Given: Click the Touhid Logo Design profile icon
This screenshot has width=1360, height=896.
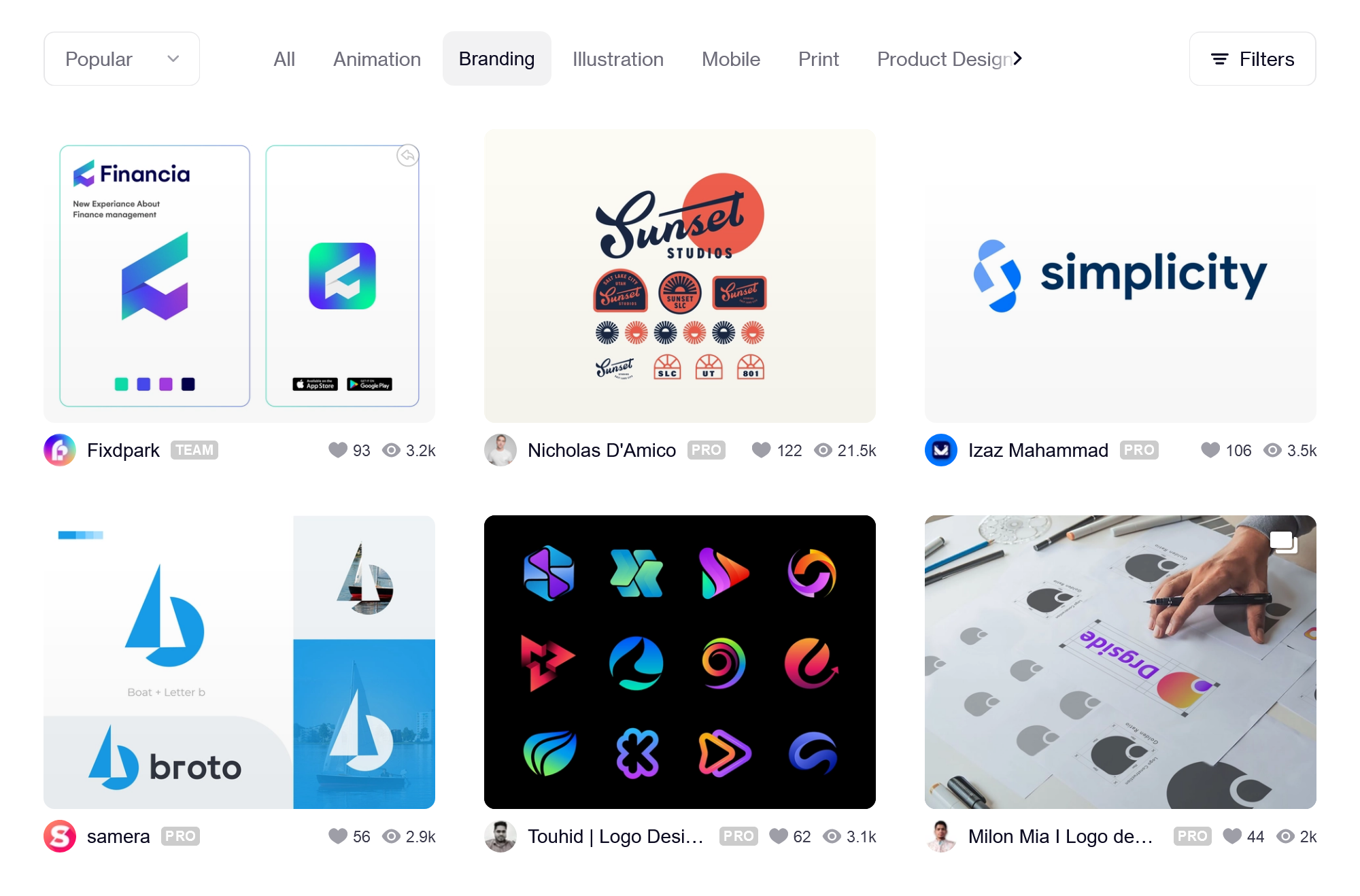Looking at the screenshot, I should pyautogui.click(x=500, y=835).
